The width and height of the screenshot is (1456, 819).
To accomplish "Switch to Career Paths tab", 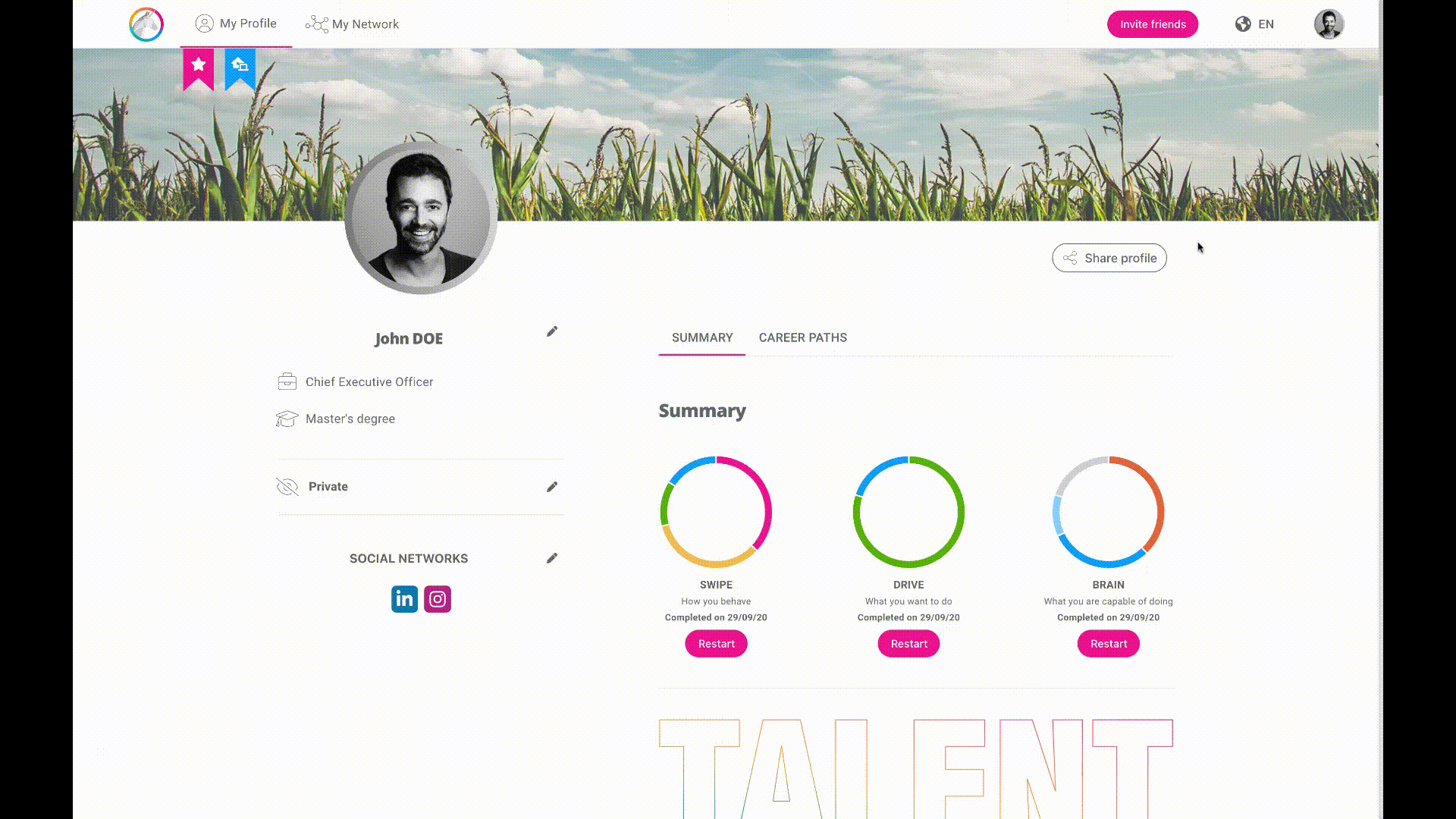I will [802, 338].
